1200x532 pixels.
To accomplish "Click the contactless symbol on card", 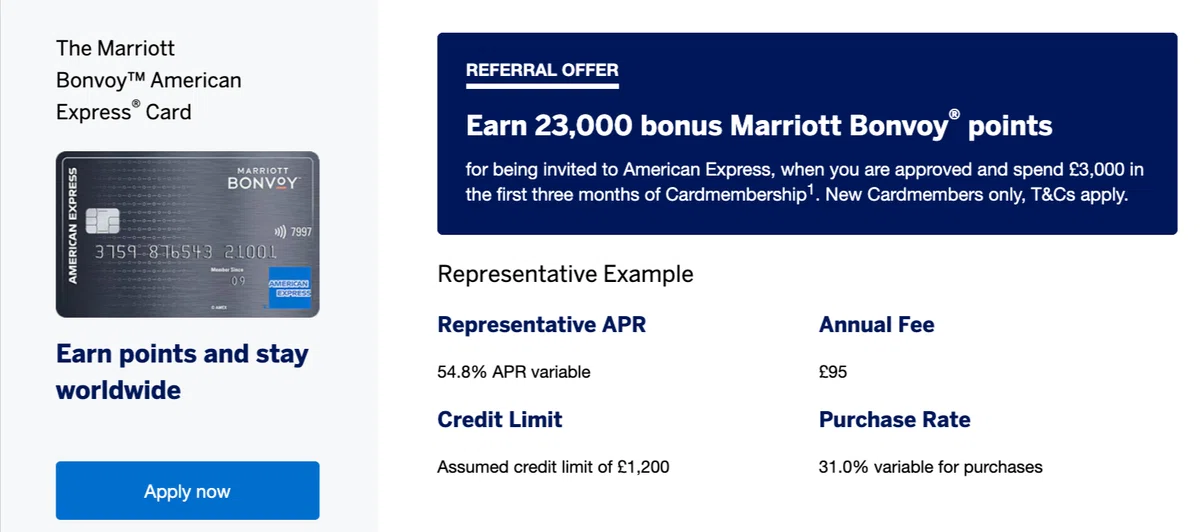I will click(280, 232).
